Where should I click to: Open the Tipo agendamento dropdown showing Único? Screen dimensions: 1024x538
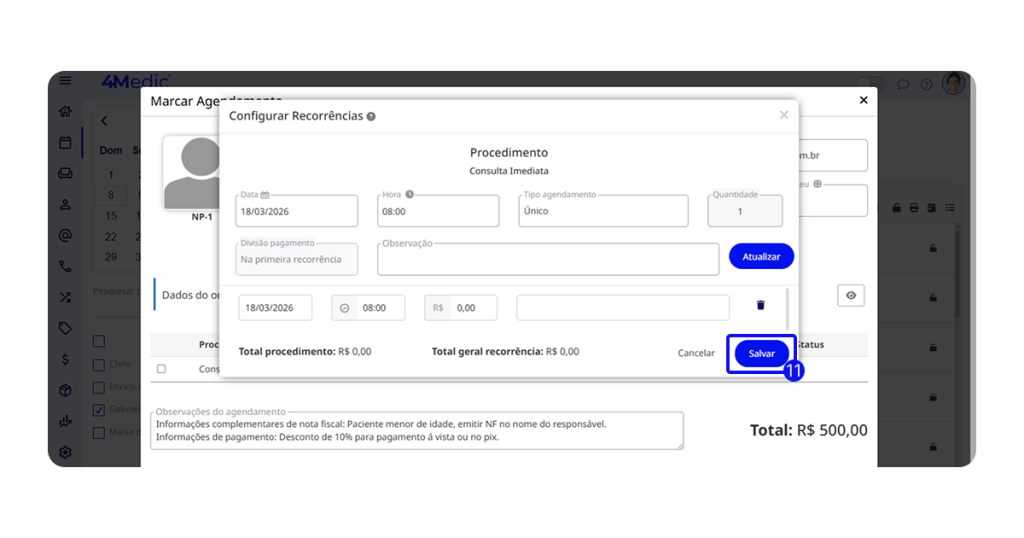pyautogui.click(x=603, y=211)
